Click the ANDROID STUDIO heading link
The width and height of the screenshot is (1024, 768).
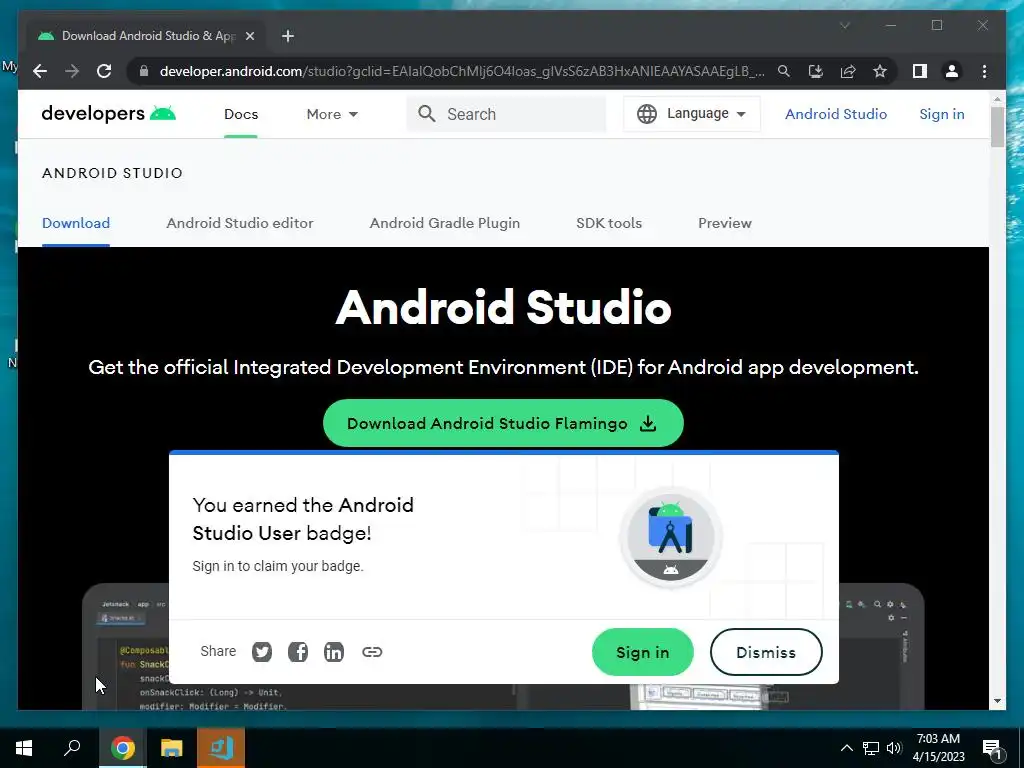[112, 173]
